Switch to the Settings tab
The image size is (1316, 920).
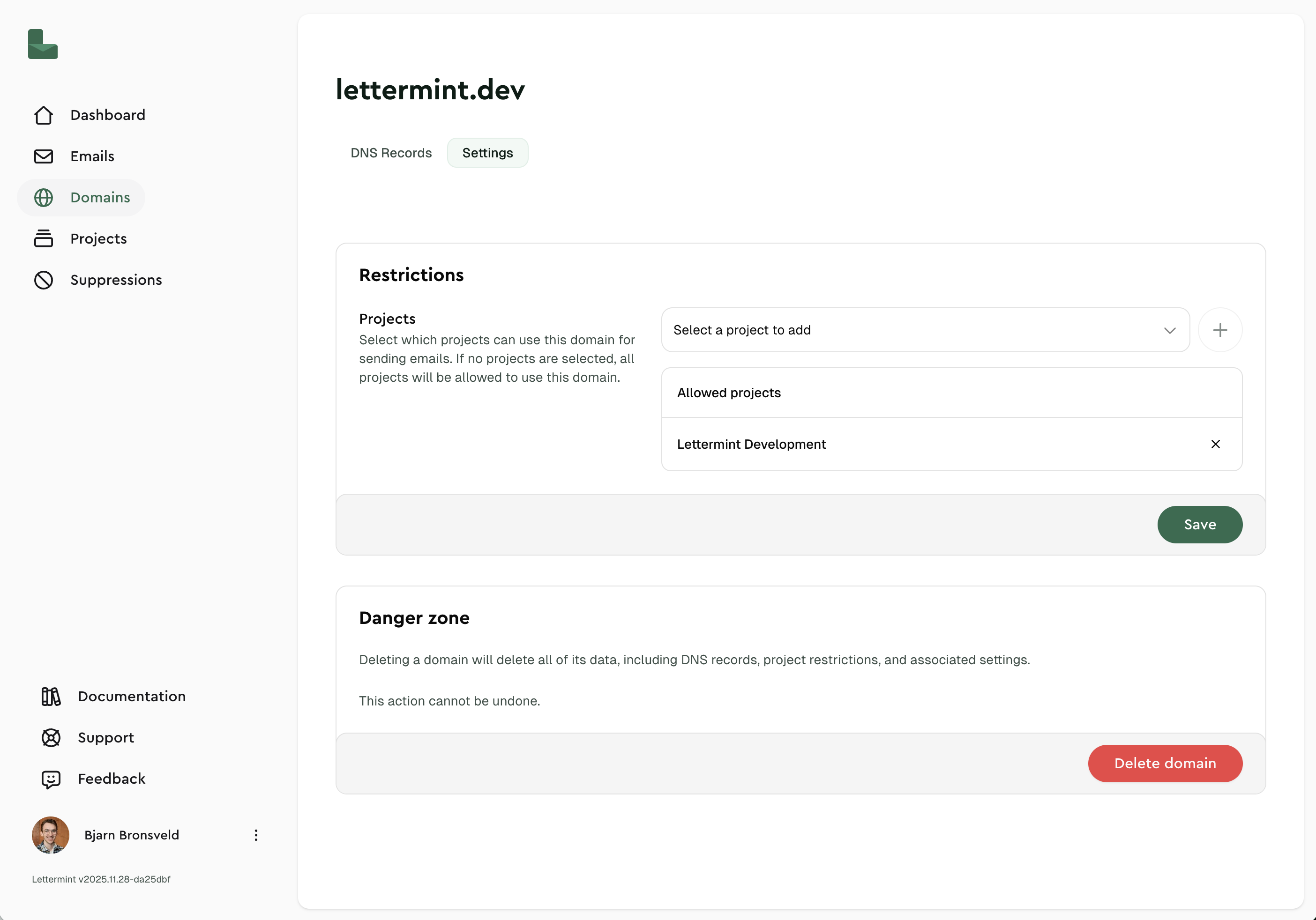pos(487,152)
